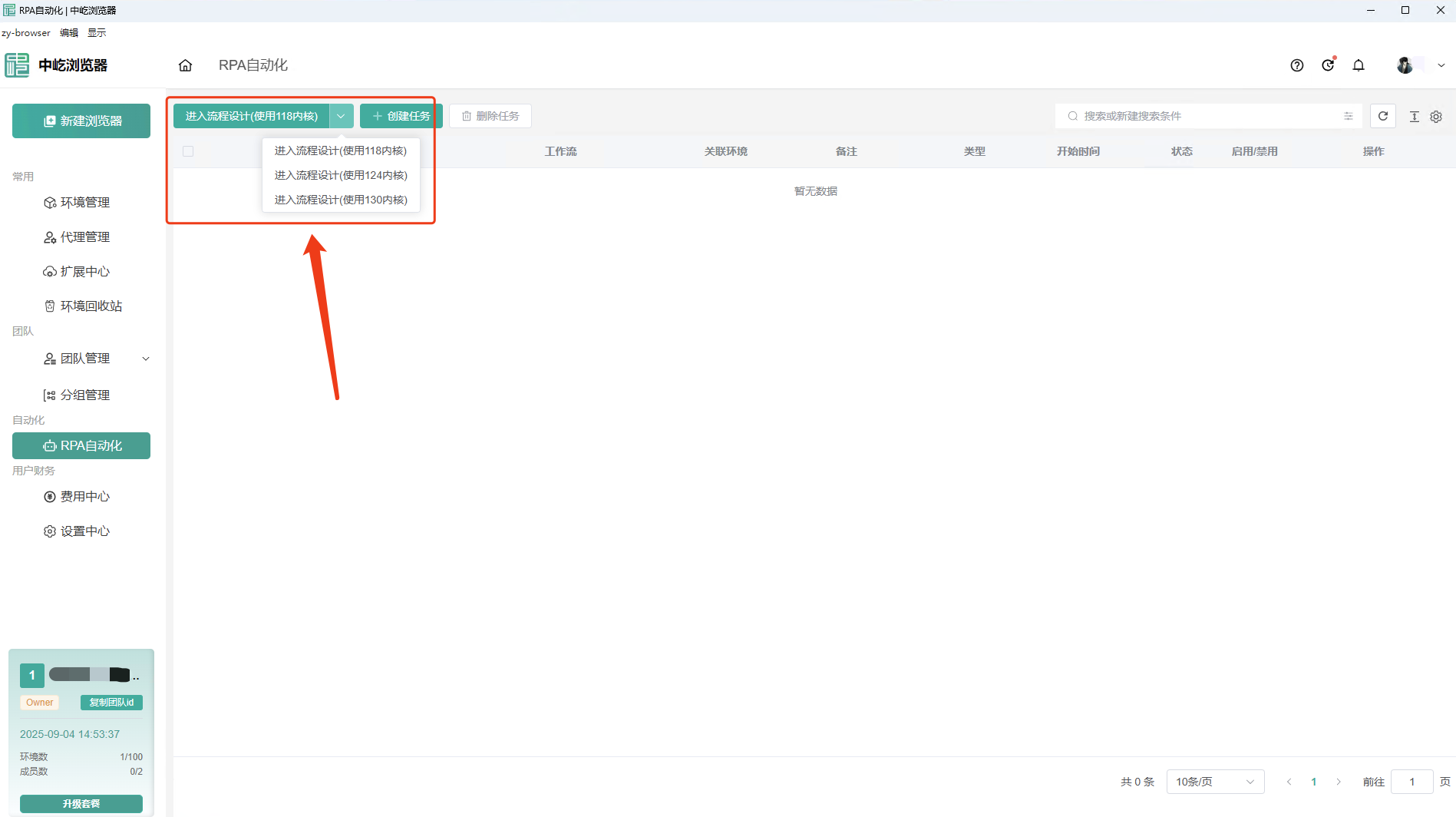Open 环境管理 in the sidebar
The height and width of the screenshot is (817, 1456).
pos(84,203)
